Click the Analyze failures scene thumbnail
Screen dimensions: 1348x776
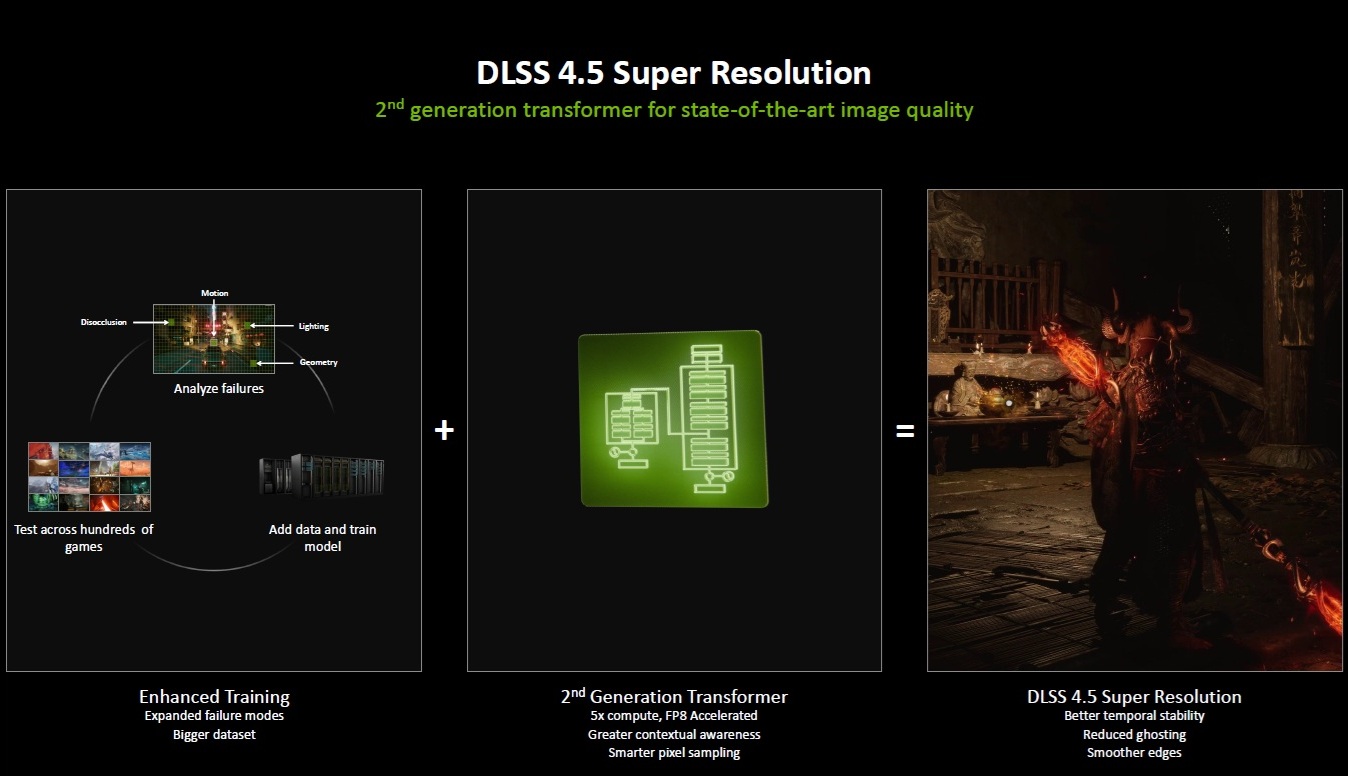point(212,339)
